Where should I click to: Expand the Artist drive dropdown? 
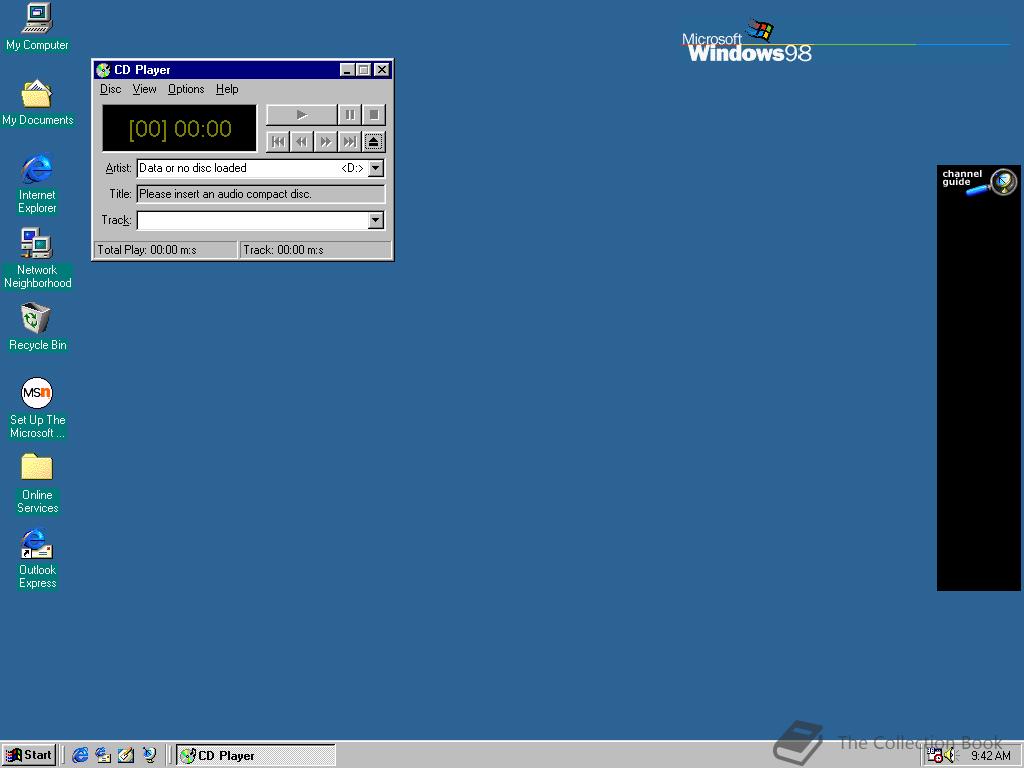click(x=376, y=168)
